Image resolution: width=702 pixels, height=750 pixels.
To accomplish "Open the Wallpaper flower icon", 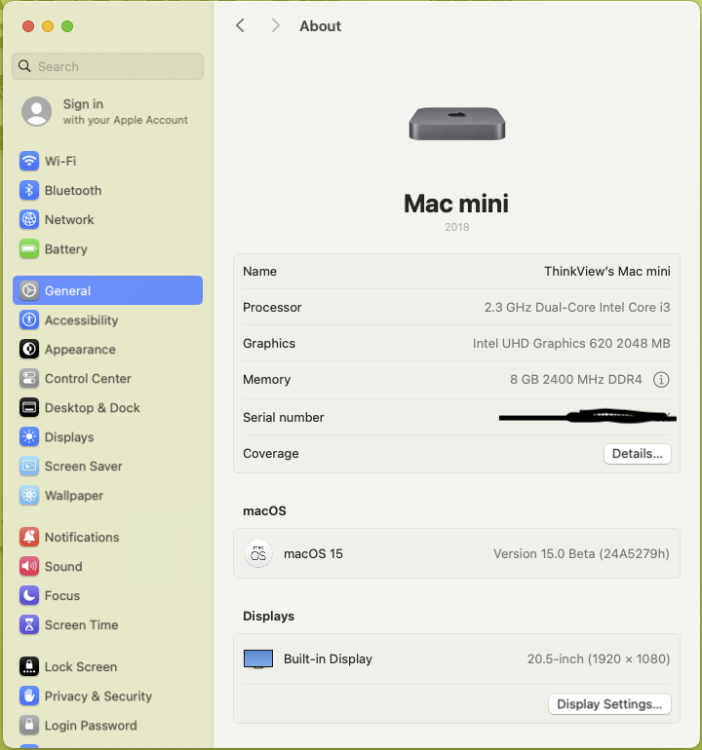I will point(29,495).
